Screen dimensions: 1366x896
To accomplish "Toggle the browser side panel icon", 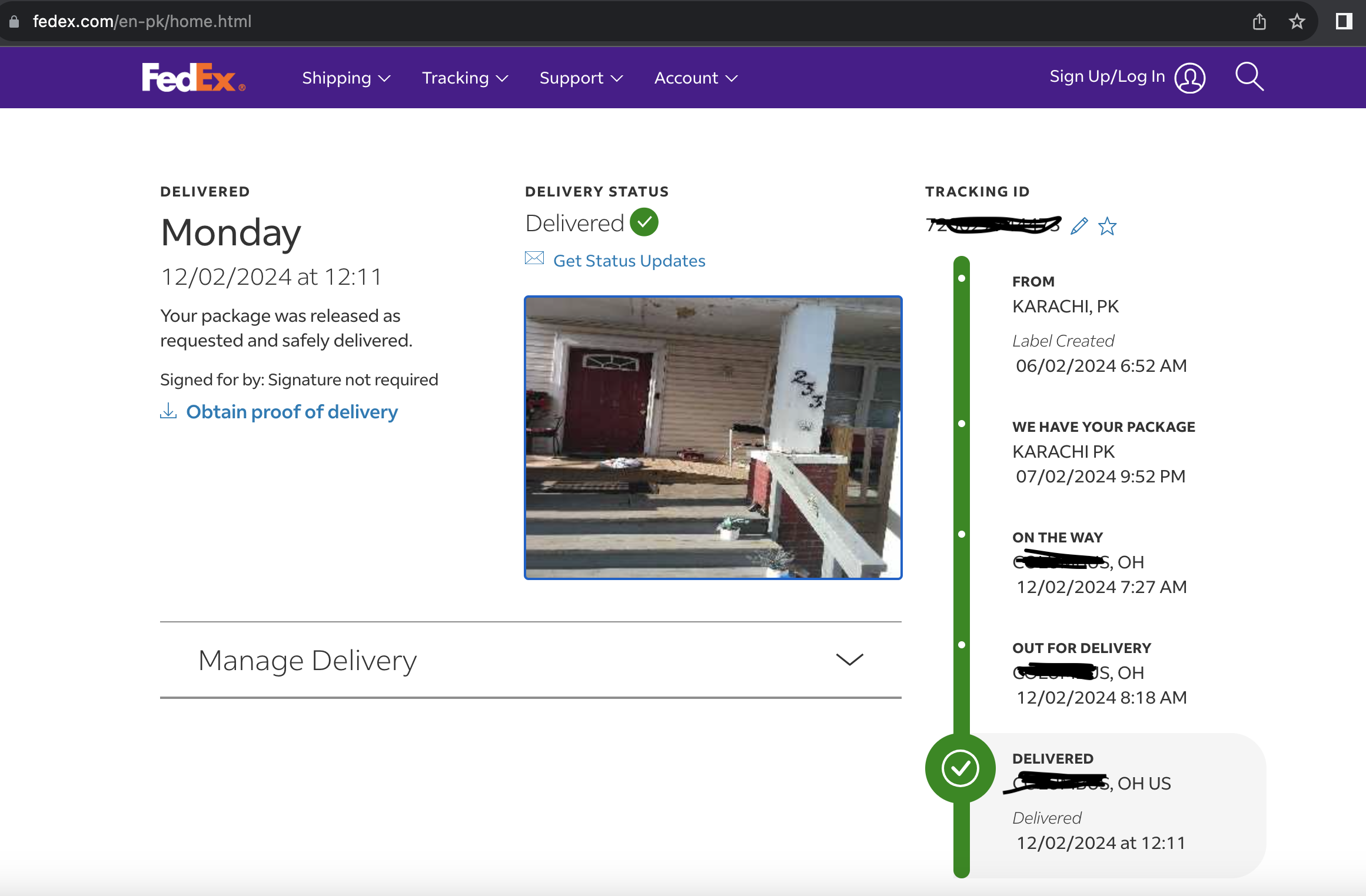I will (x=1344, y=22).
